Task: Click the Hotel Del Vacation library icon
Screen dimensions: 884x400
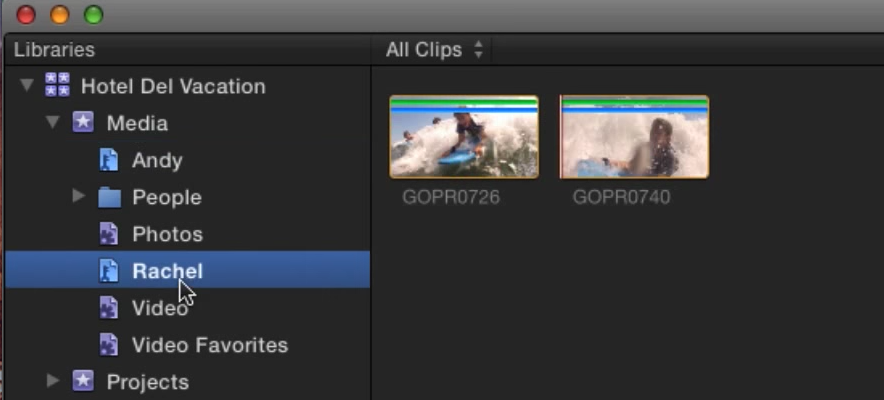Action: [58, 85]
